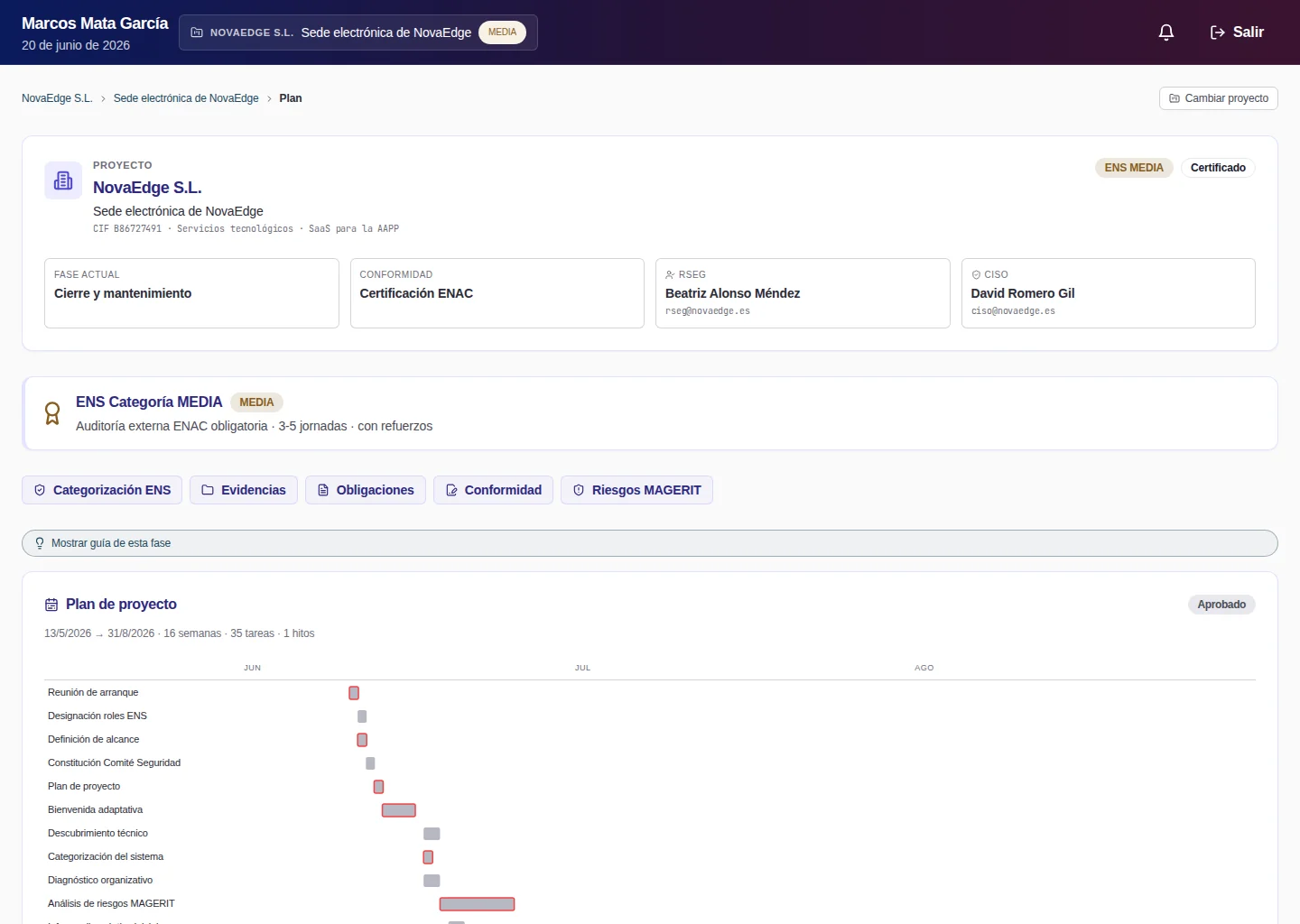The height and width of the screenshot is (924, 1300).
Task: Go to NovaEdge S.L. breadcrumb link
Action: coord(57,98)
